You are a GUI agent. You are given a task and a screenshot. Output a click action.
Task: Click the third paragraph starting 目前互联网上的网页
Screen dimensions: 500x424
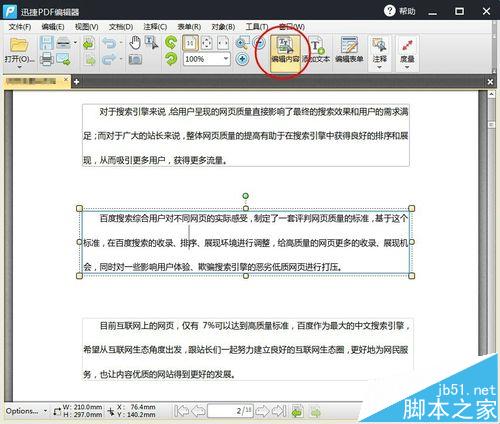click(x=248, y=349)
